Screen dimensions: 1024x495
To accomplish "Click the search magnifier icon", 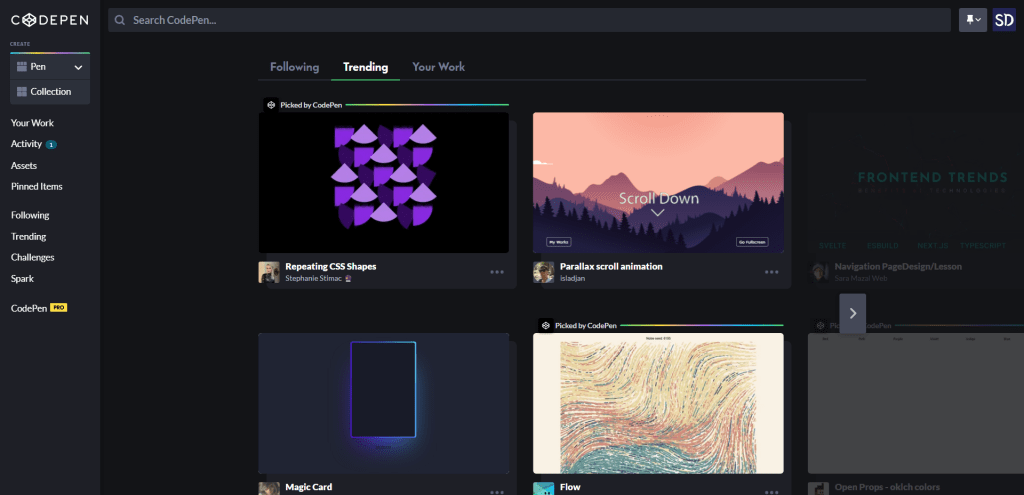I will [x=120, y=20].
